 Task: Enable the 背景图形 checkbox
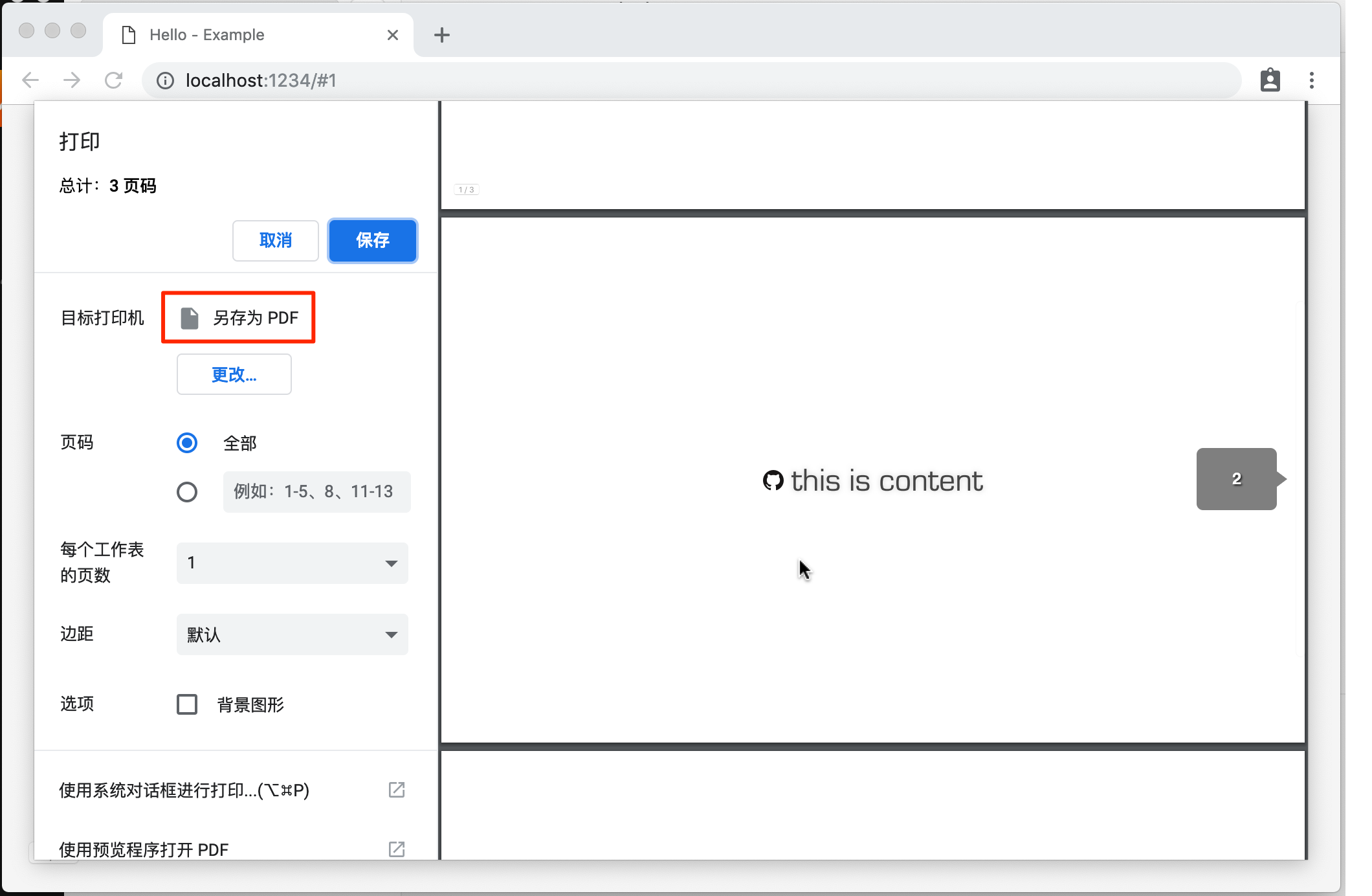(187, 704)
